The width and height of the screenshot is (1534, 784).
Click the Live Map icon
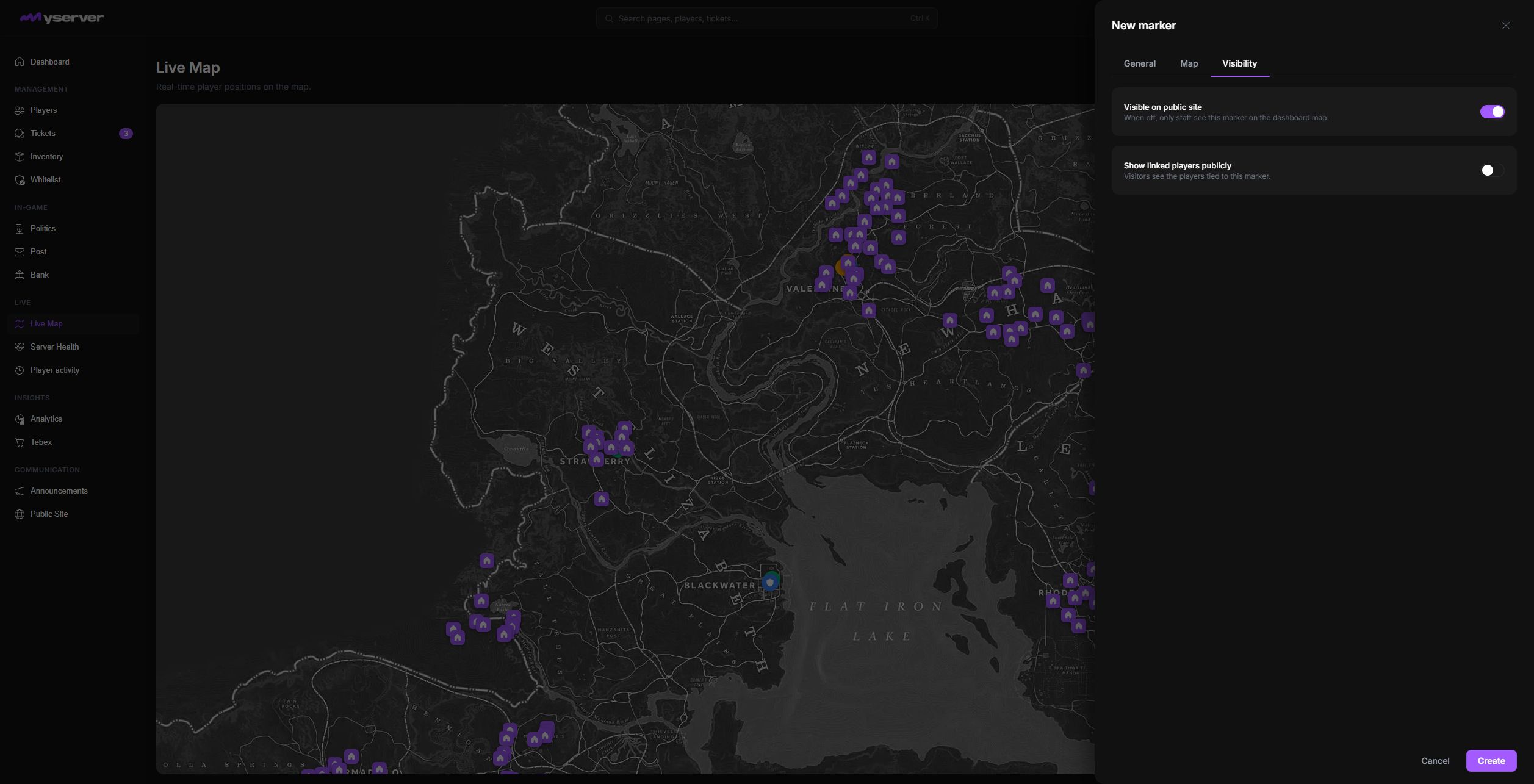tap(20, 323)
